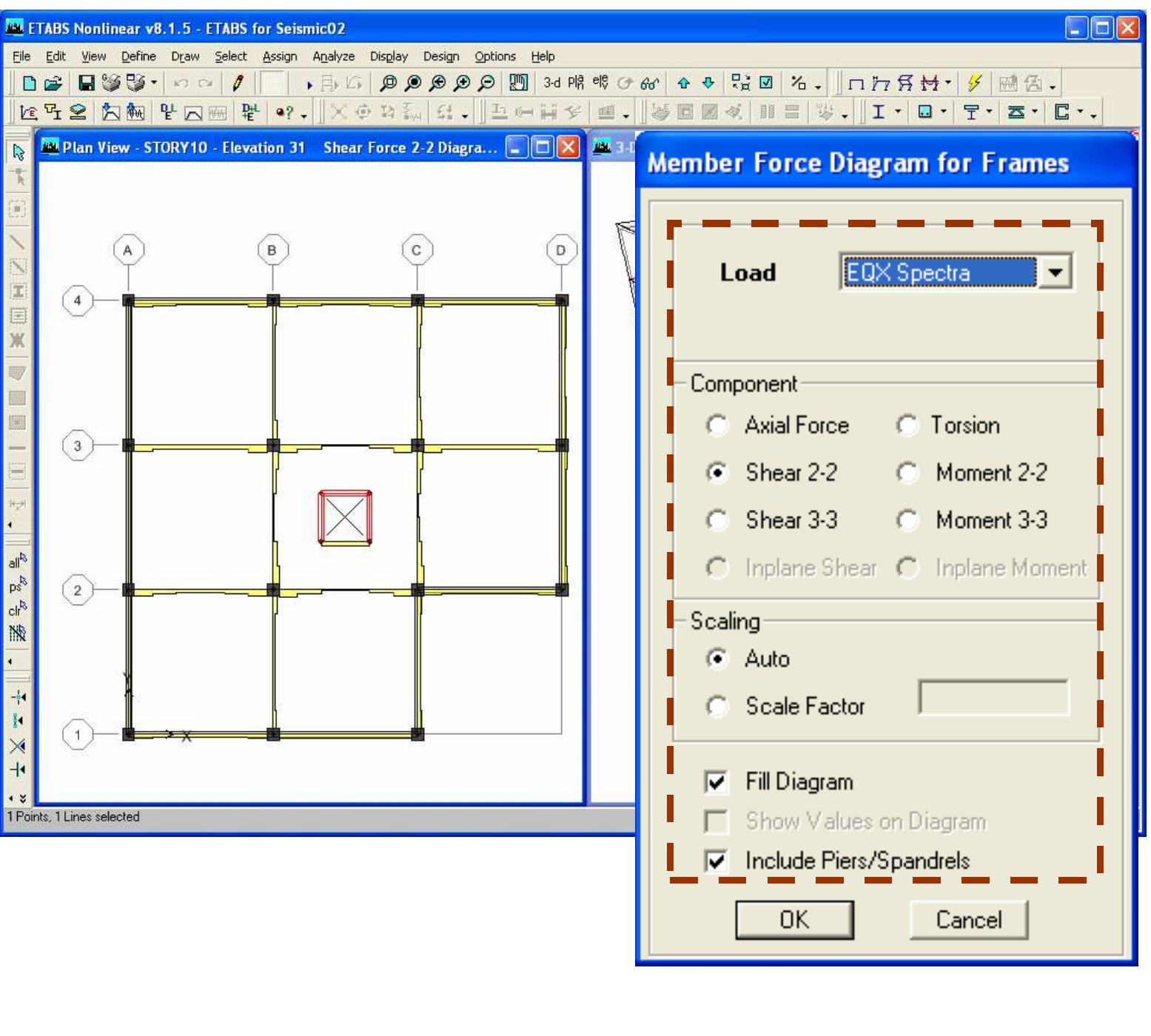This screenshot has width=1151, height=1036.
Task: Open the concrete frame design dropdown
Action: (x=944, y=112)
